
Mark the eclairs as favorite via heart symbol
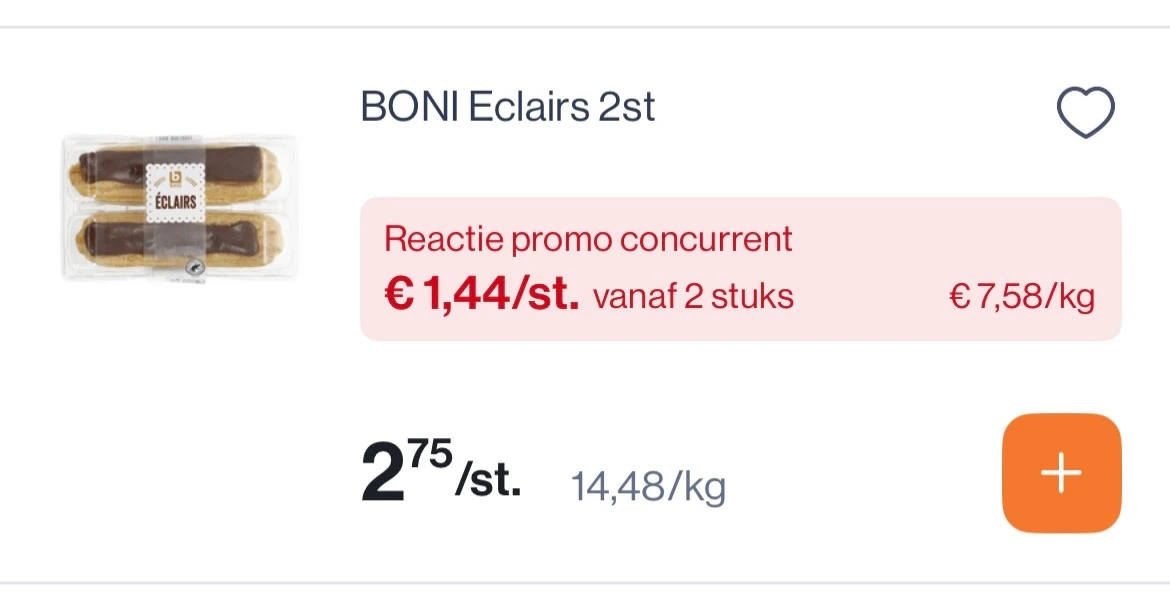1086,110
